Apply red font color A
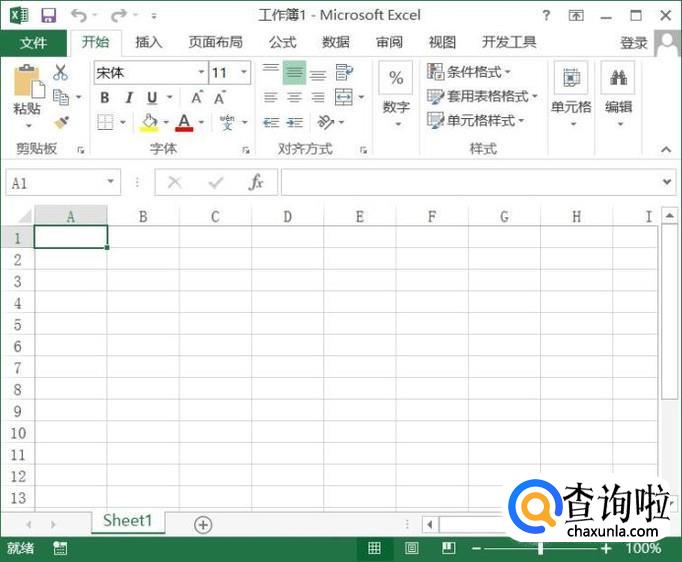This screenshot has height=562, width=682. pos(184,122)
